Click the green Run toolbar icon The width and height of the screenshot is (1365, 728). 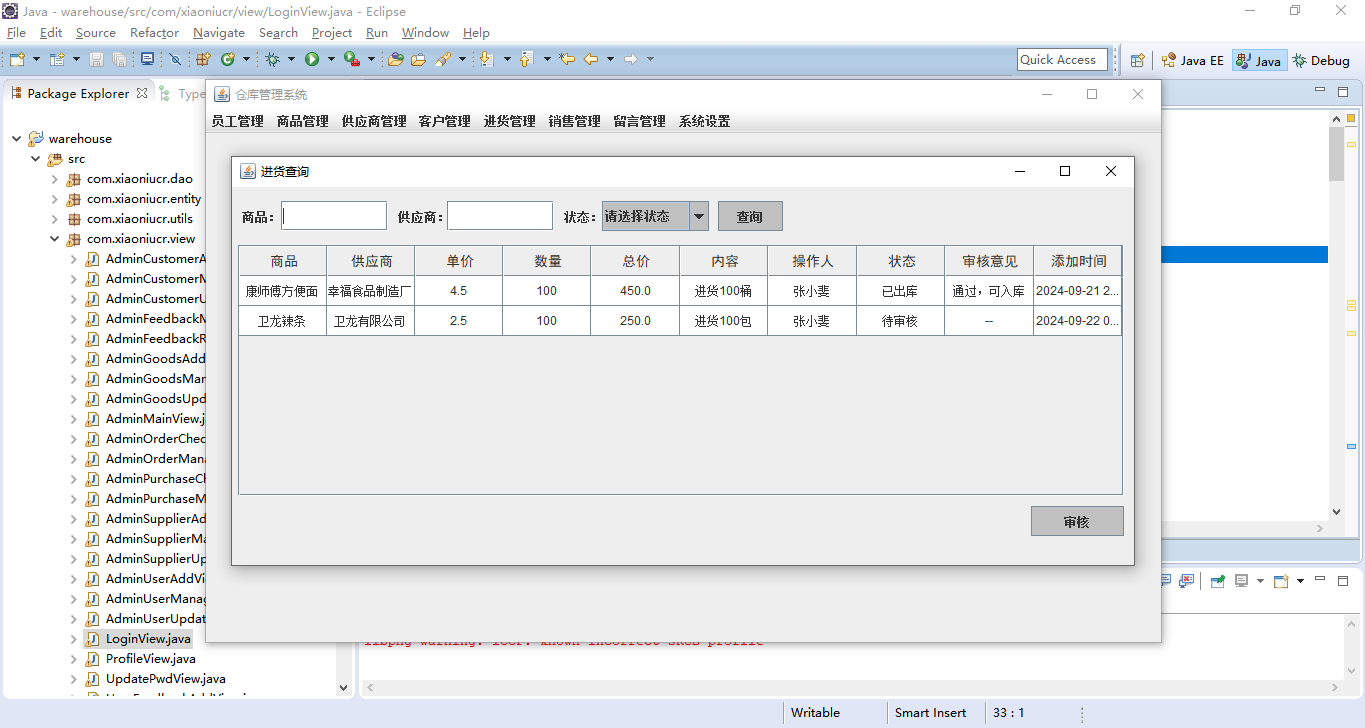click(312, 60)
